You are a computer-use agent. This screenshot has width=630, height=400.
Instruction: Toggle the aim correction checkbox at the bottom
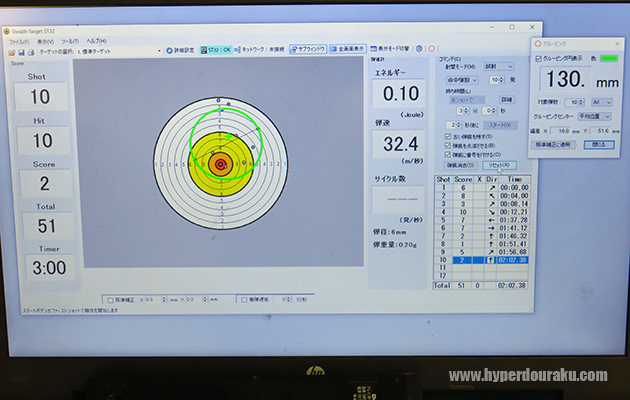tap(110, 300)
